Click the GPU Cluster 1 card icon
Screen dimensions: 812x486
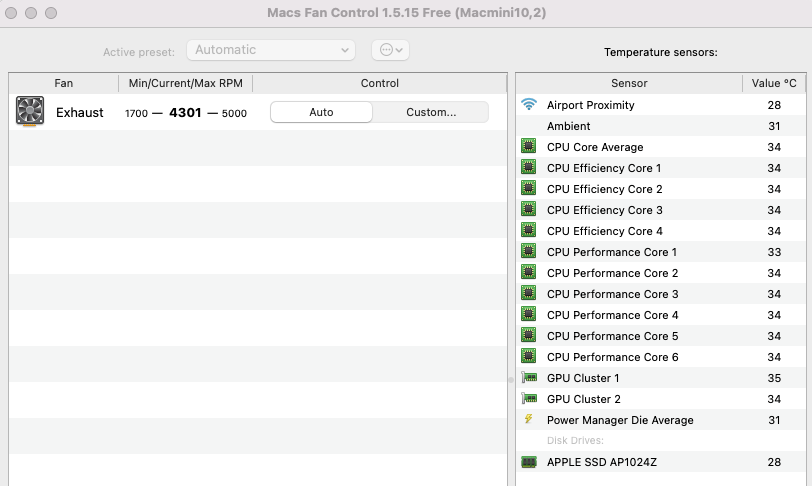click(x=529, y=378)
